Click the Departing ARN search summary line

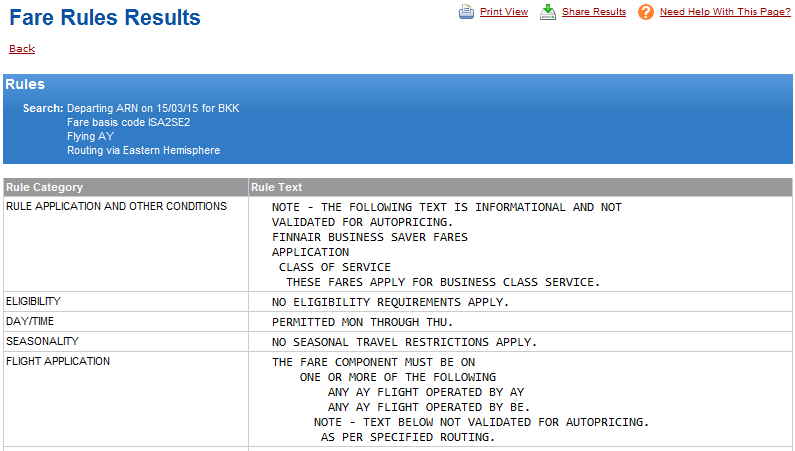[x=153, y=108]
